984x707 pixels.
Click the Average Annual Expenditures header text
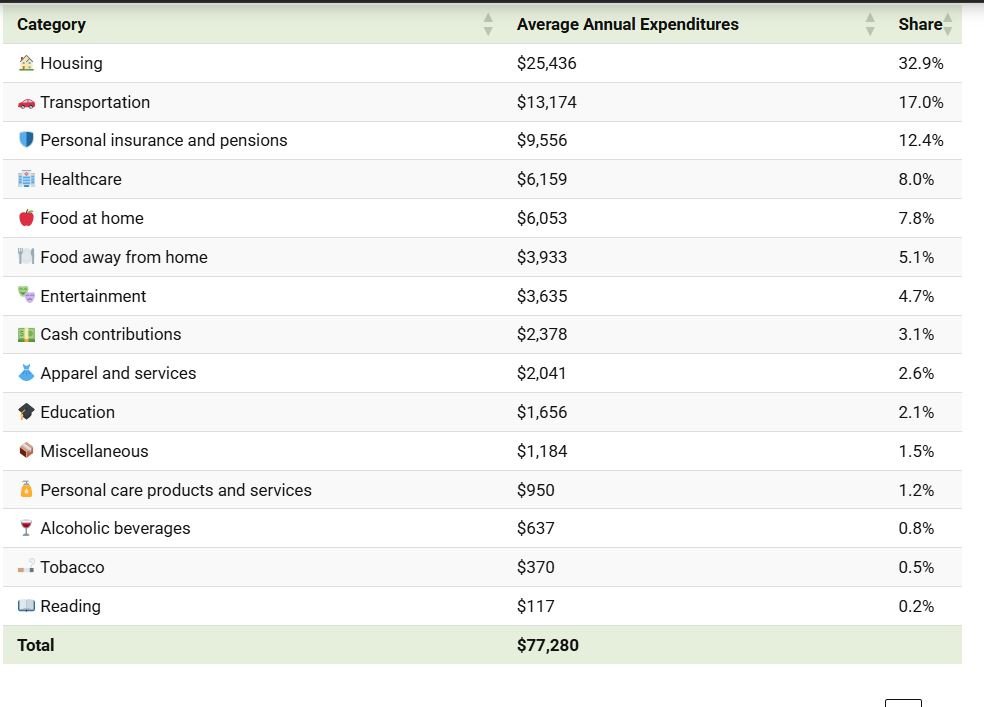(627, 24)
